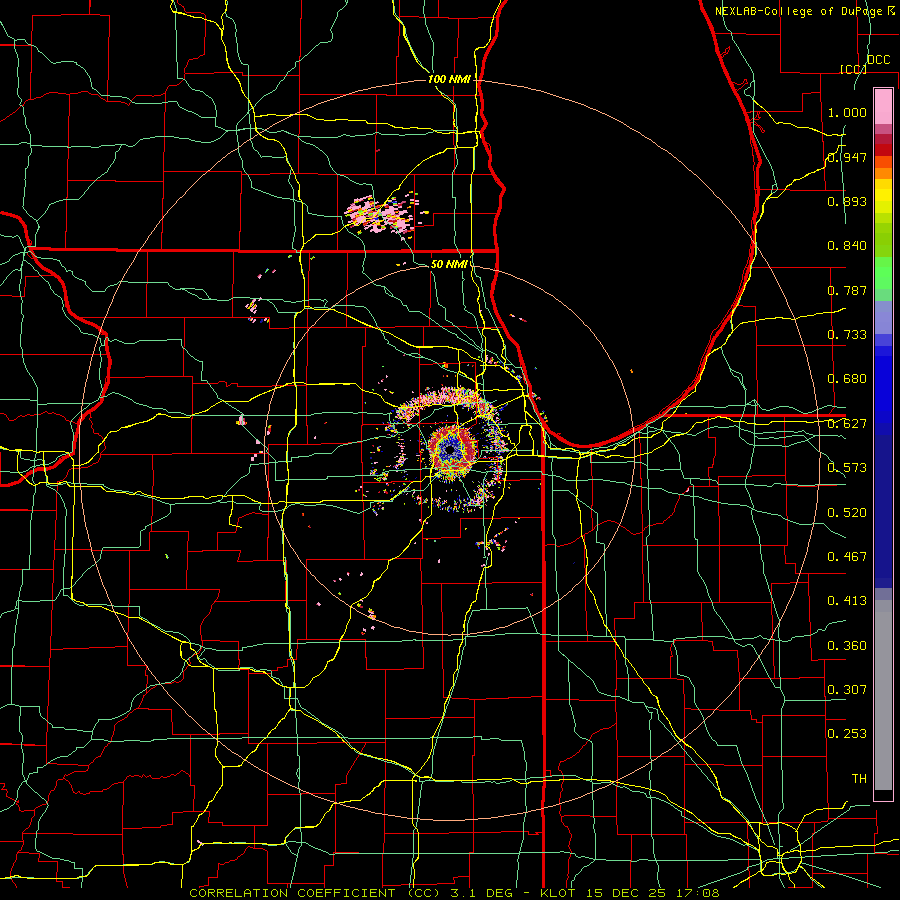Click the red segment of the color bar
900x900 pixels.
(883, 150)
